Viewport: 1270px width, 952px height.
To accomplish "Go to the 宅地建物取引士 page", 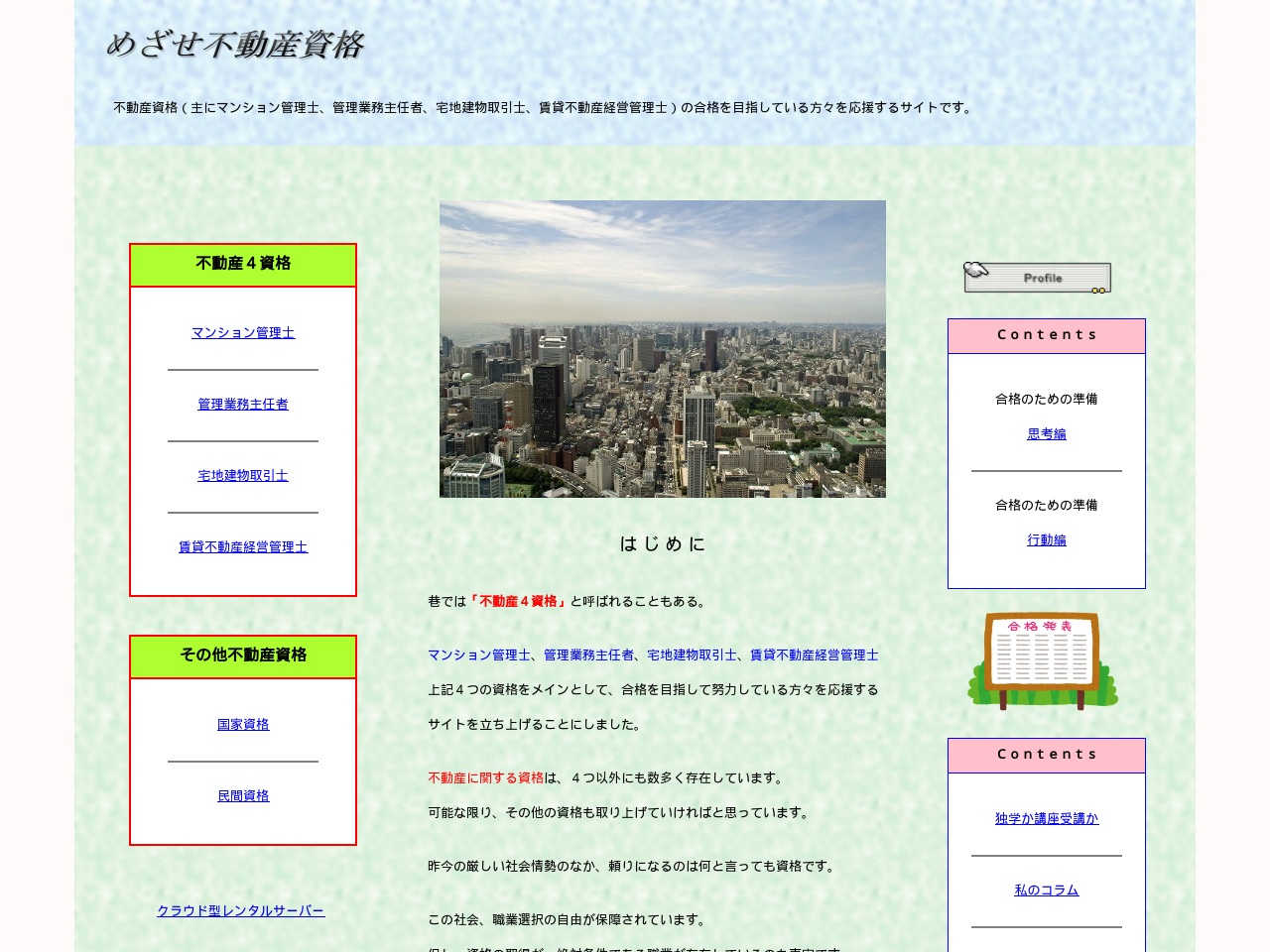I will [x=243, y=476].
